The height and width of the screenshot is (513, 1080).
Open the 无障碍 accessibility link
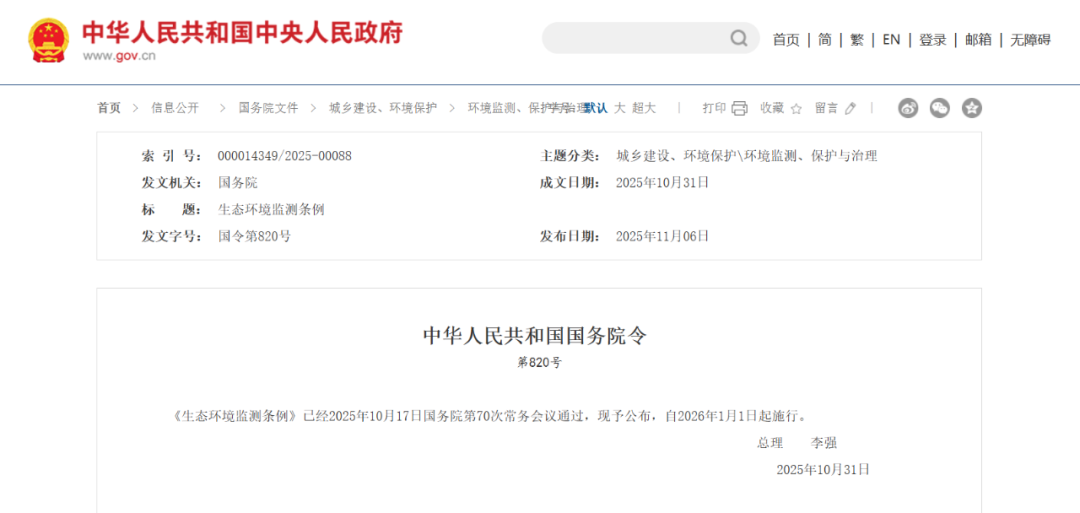coord(1030,40)
